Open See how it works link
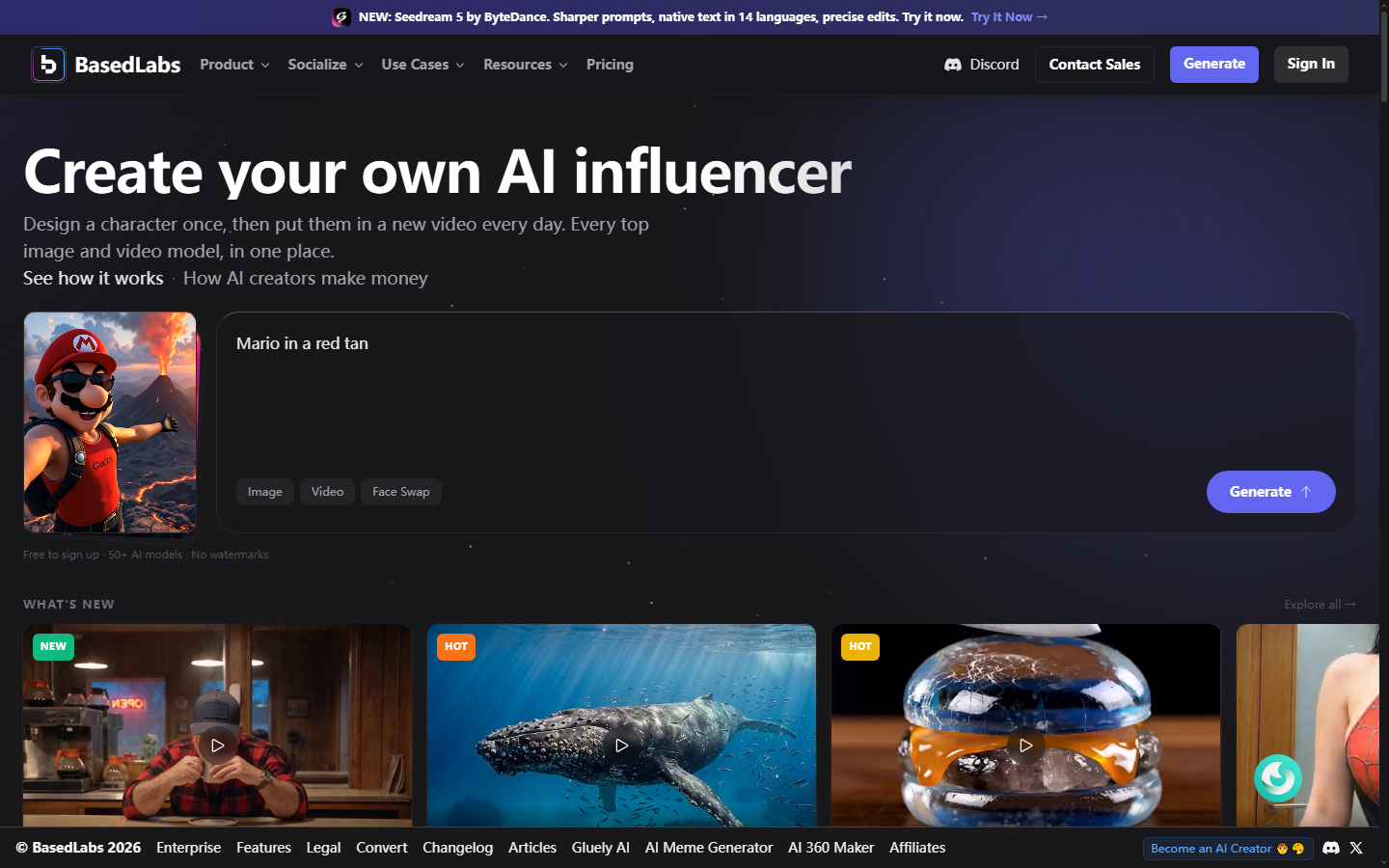Screen dimensions: 1389x868 pyautogui.click(x=94, y=278)
